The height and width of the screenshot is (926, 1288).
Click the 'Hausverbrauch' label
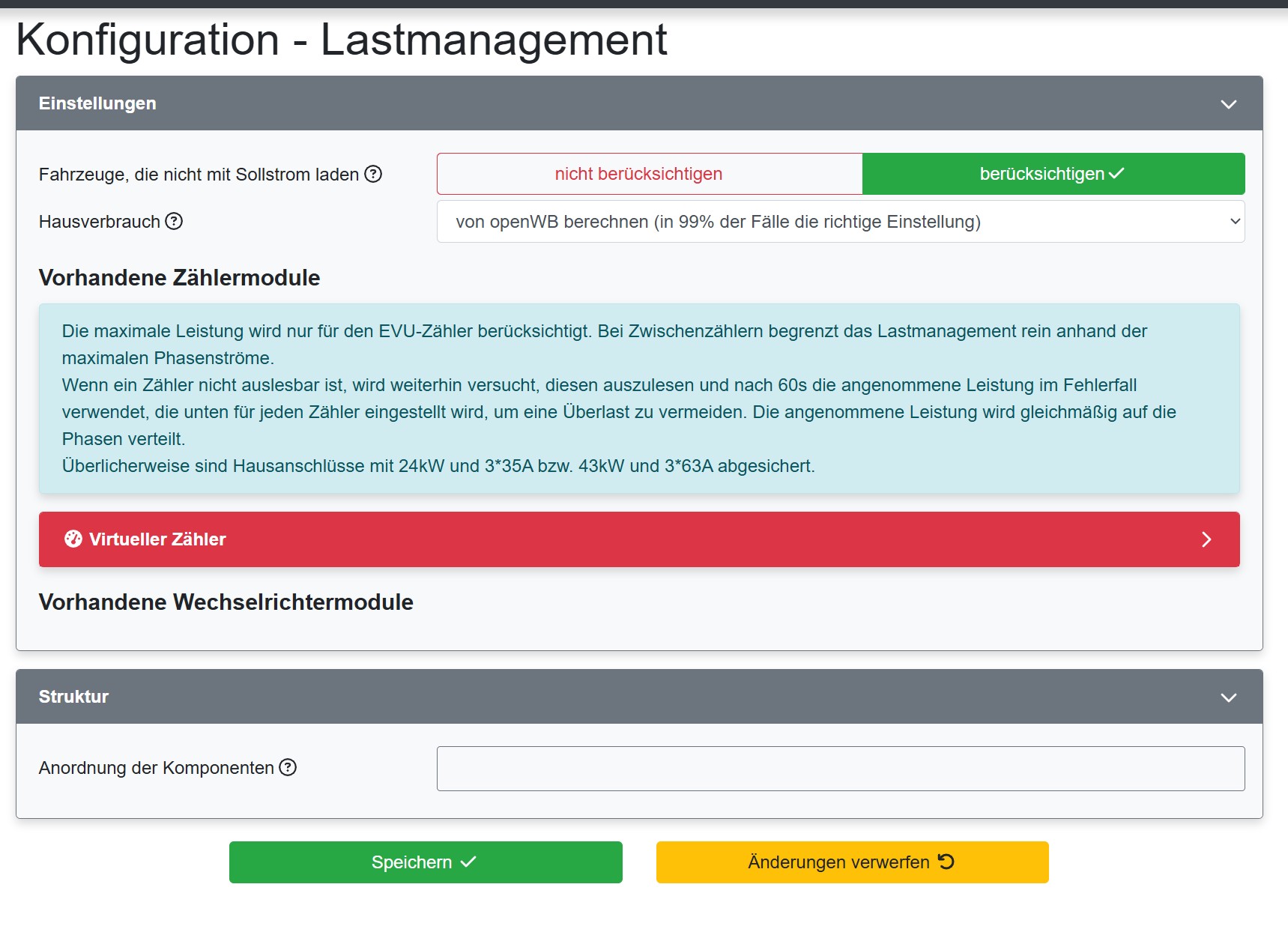point(100,222)
